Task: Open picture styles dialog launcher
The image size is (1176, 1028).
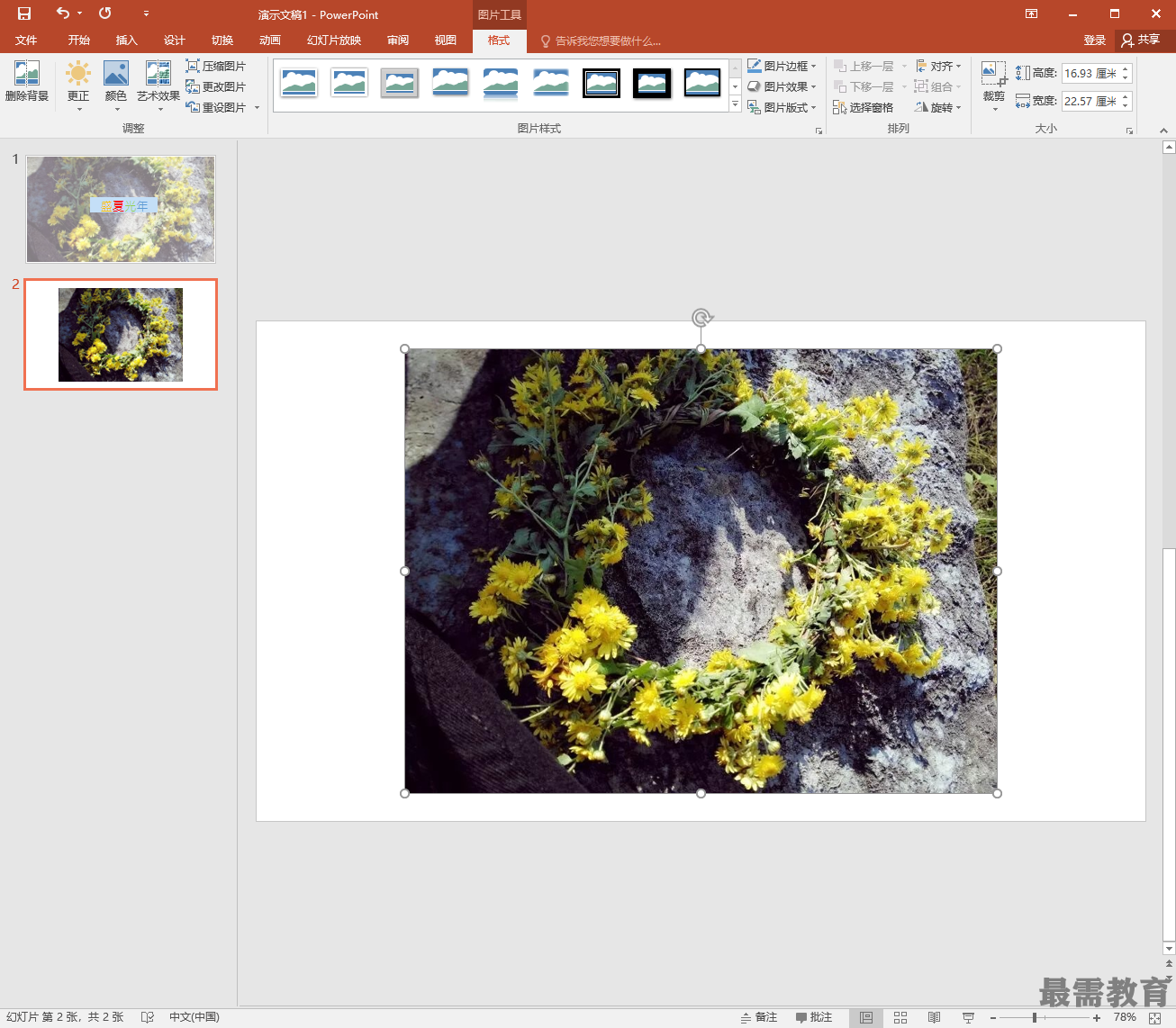Action: [819, 131]
